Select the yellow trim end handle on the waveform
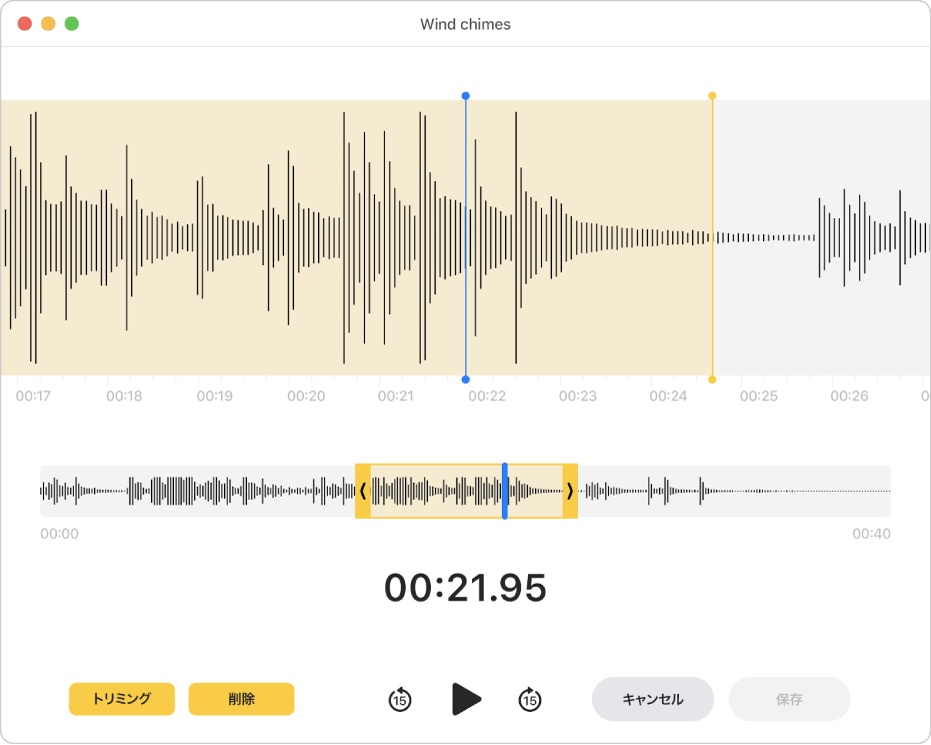The width and height of the screenshot is (931, 745). [x=712, y=96]
